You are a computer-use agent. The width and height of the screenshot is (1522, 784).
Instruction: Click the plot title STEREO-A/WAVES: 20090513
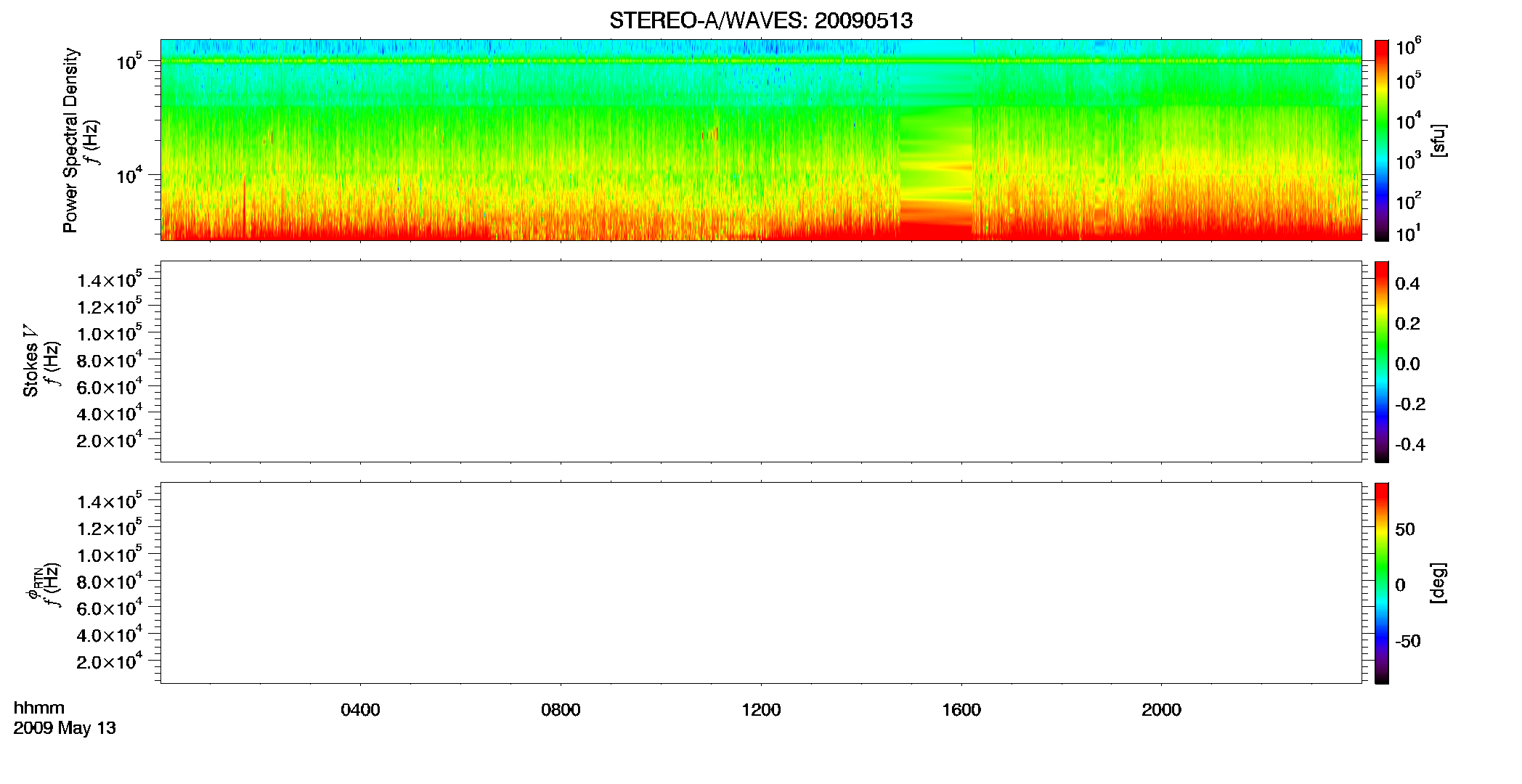click(761, 20)
